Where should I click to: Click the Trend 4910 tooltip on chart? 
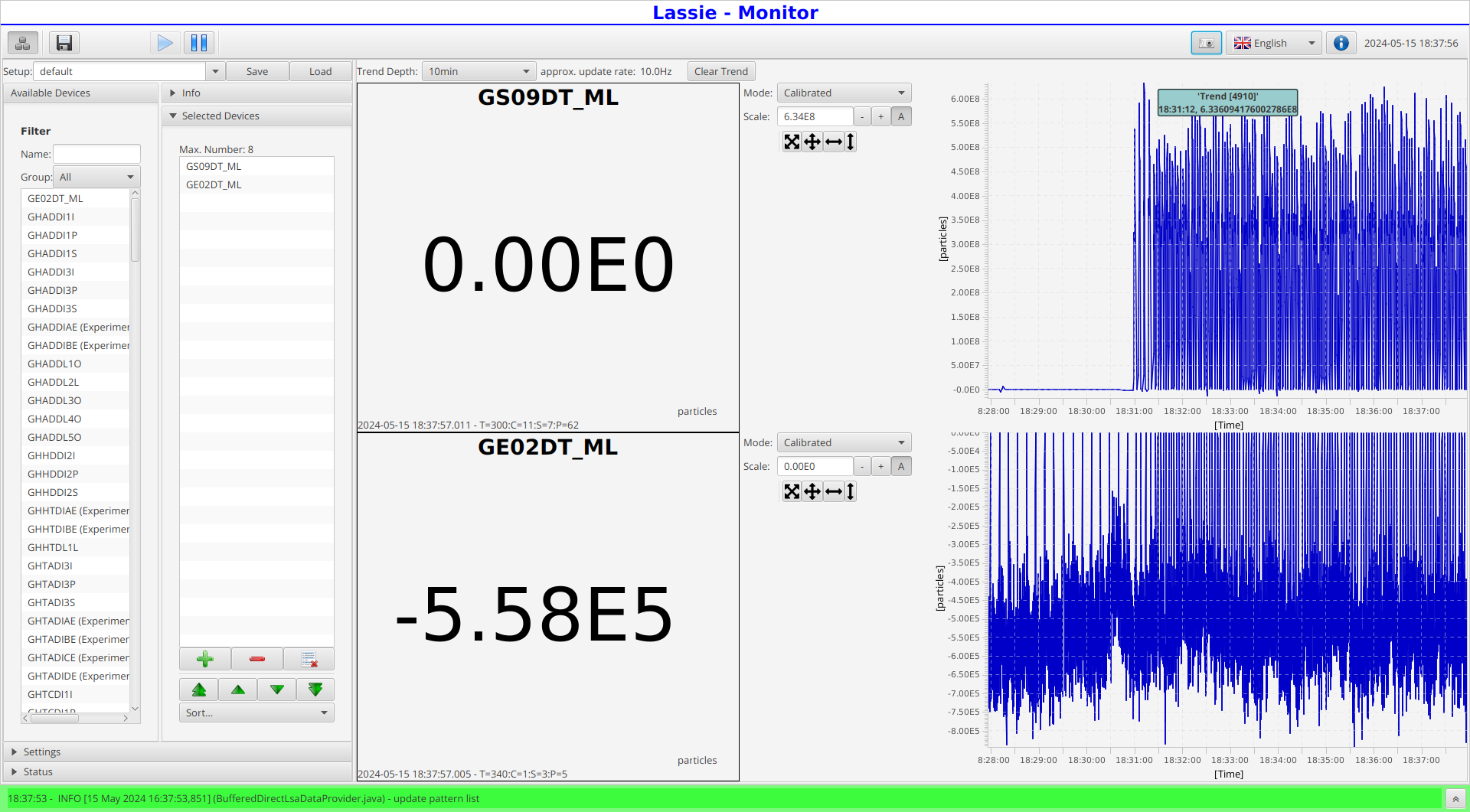[1227, 103]
